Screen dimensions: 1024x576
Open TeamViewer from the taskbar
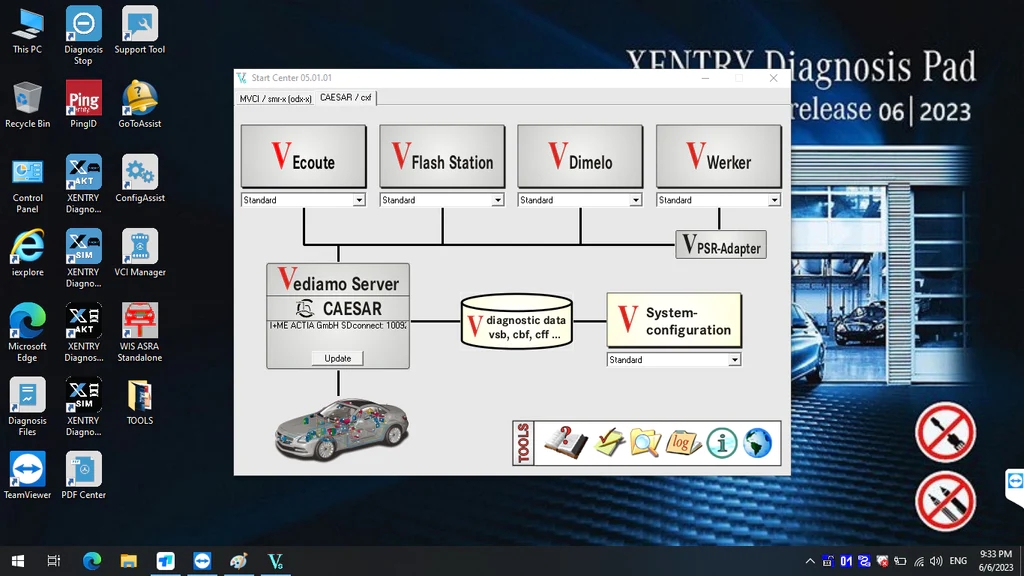coord(202,561)
